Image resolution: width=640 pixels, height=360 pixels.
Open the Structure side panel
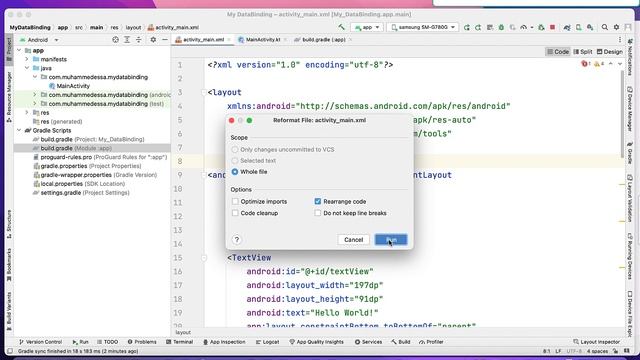tap(9, 224)
